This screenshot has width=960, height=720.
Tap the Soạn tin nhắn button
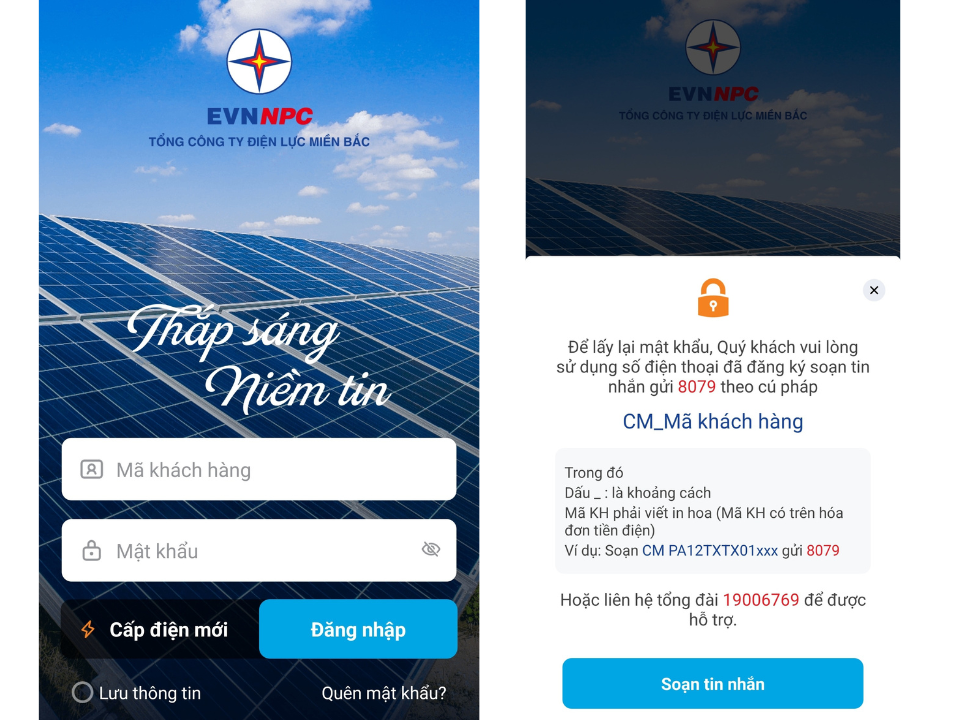click(713, 683)
